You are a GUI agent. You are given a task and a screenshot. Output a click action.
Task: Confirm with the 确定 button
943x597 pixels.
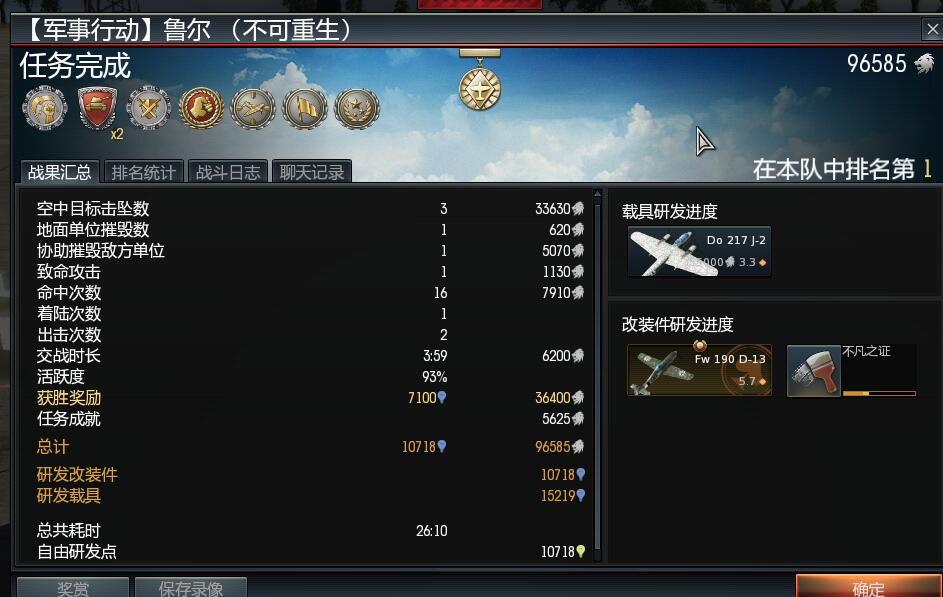[x=868, y=586]
